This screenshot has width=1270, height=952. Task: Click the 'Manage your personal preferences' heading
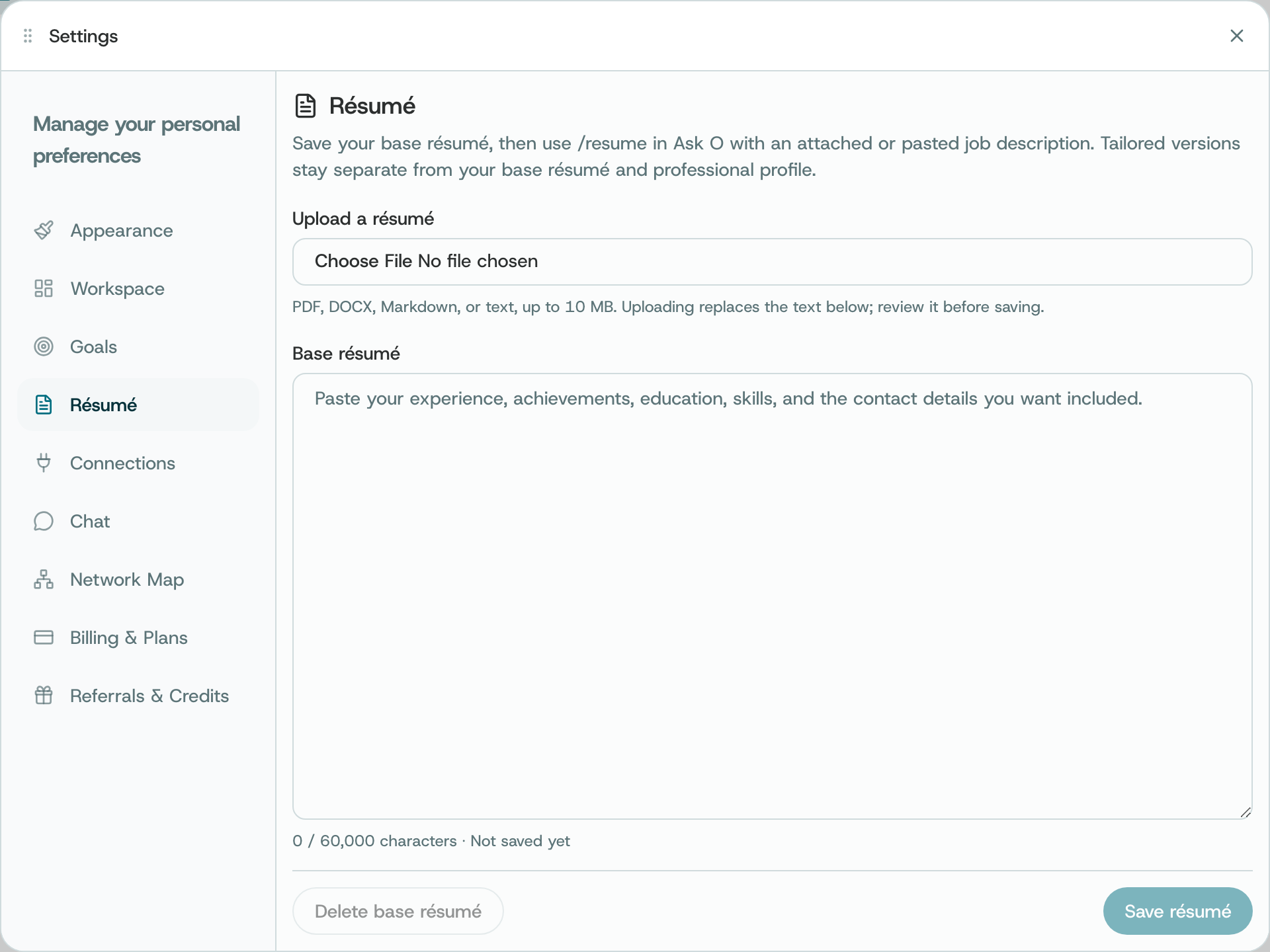pyautogui.click(x=137, y=140)
